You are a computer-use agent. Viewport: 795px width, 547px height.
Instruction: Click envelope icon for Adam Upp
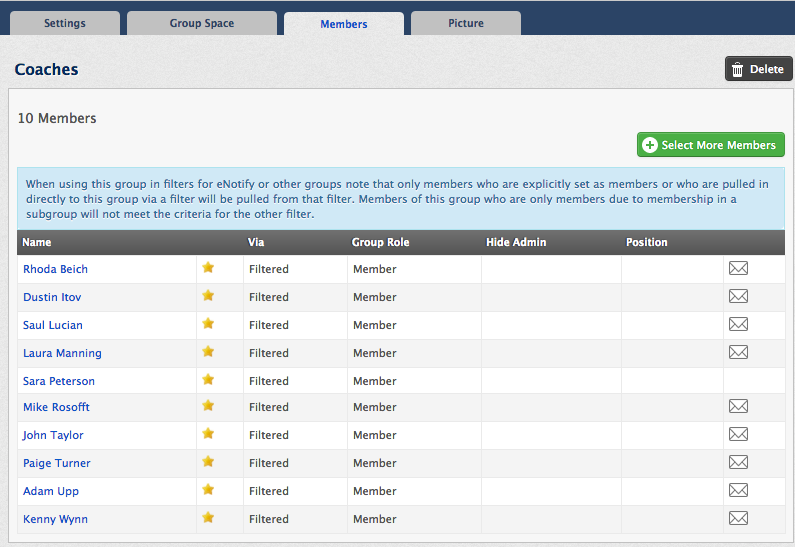click(x=738, y=490)
